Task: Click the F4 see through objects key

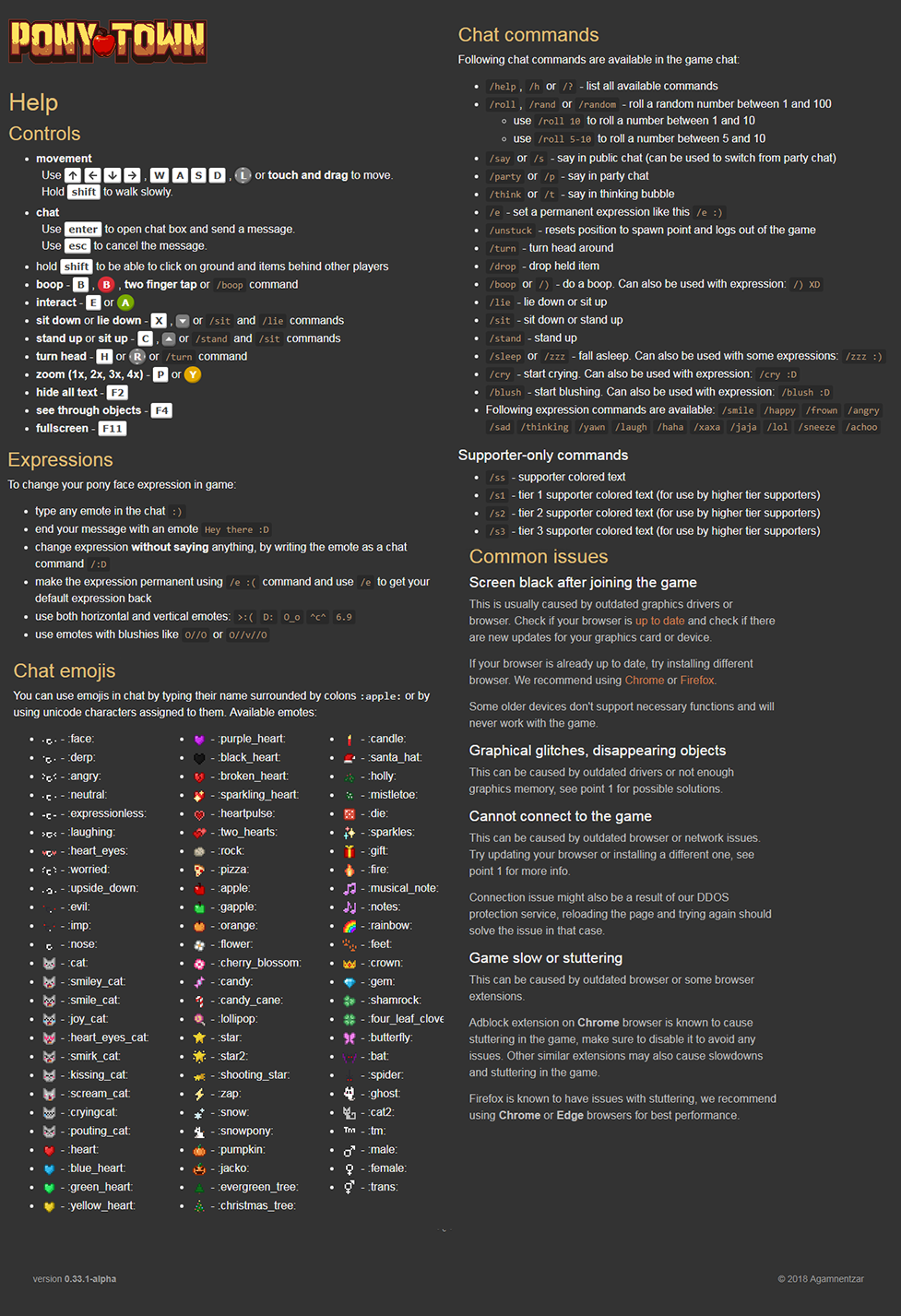Action: point(161,410)
